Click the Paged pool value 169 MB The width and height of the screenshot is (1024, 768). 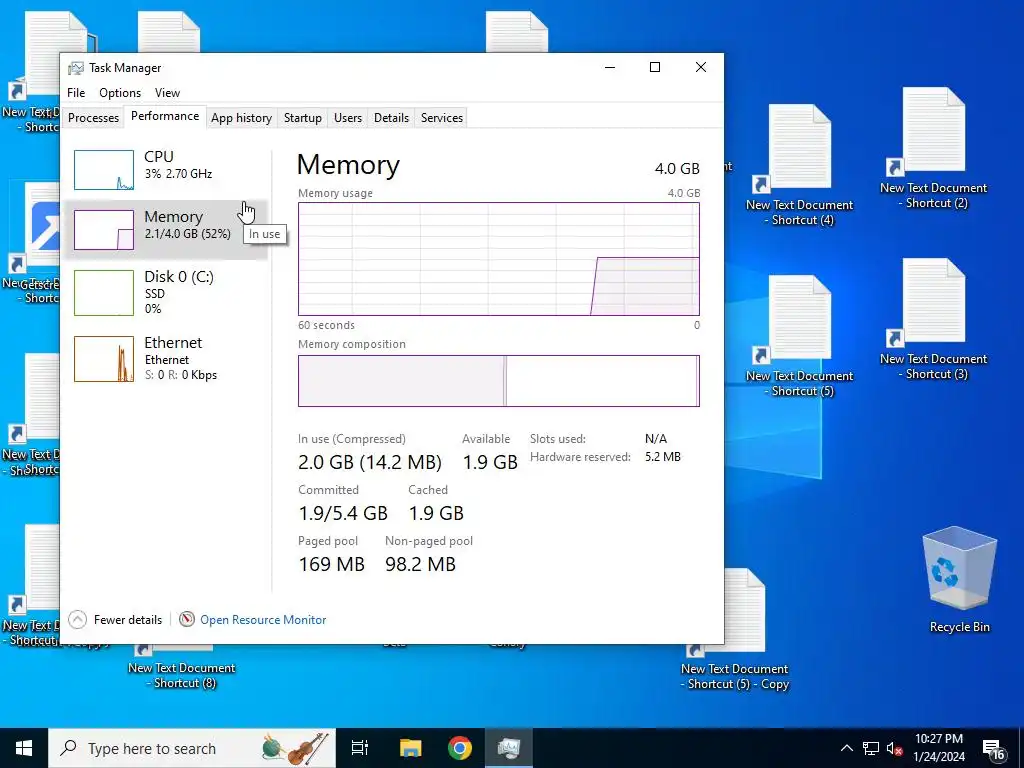pyautogui.click(x=331, y=564)
